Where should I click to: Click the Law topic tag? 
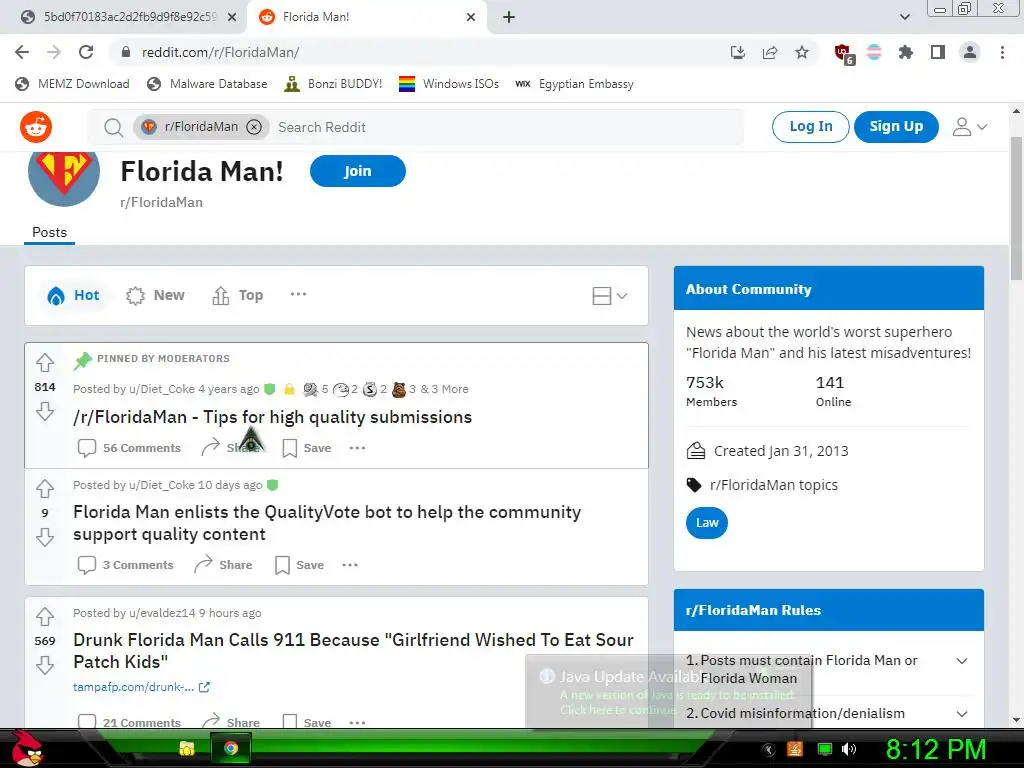coord(707,522)
